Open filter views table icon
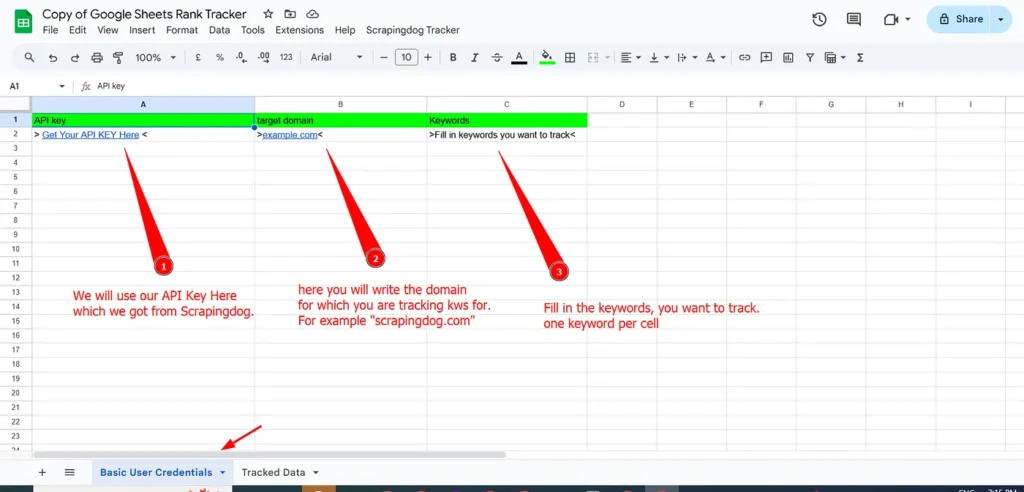1024x492 pixels. pos(831,57)
